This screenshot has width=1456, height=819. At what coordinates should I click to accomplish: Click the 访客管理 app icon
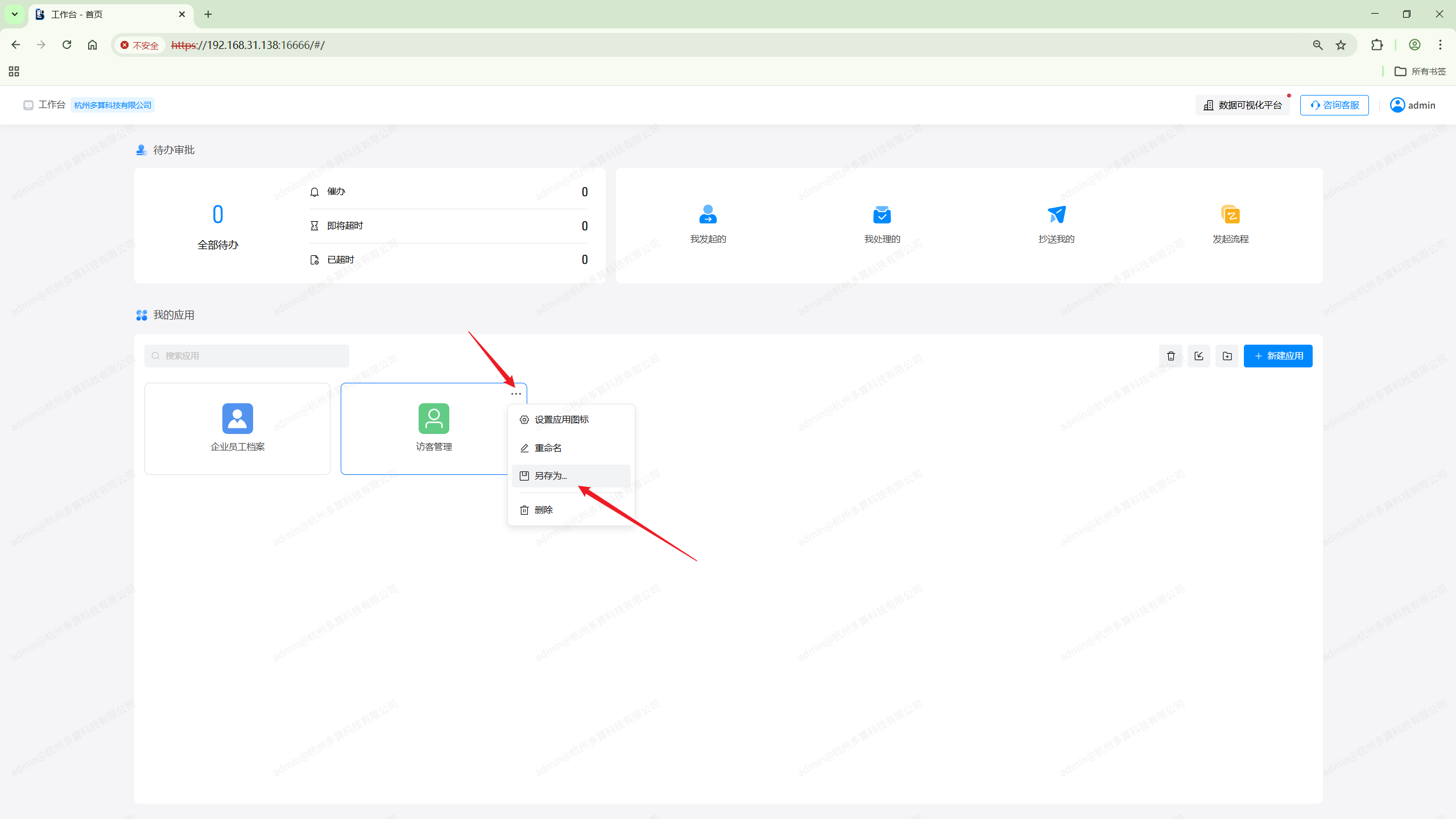coord(433,419)
